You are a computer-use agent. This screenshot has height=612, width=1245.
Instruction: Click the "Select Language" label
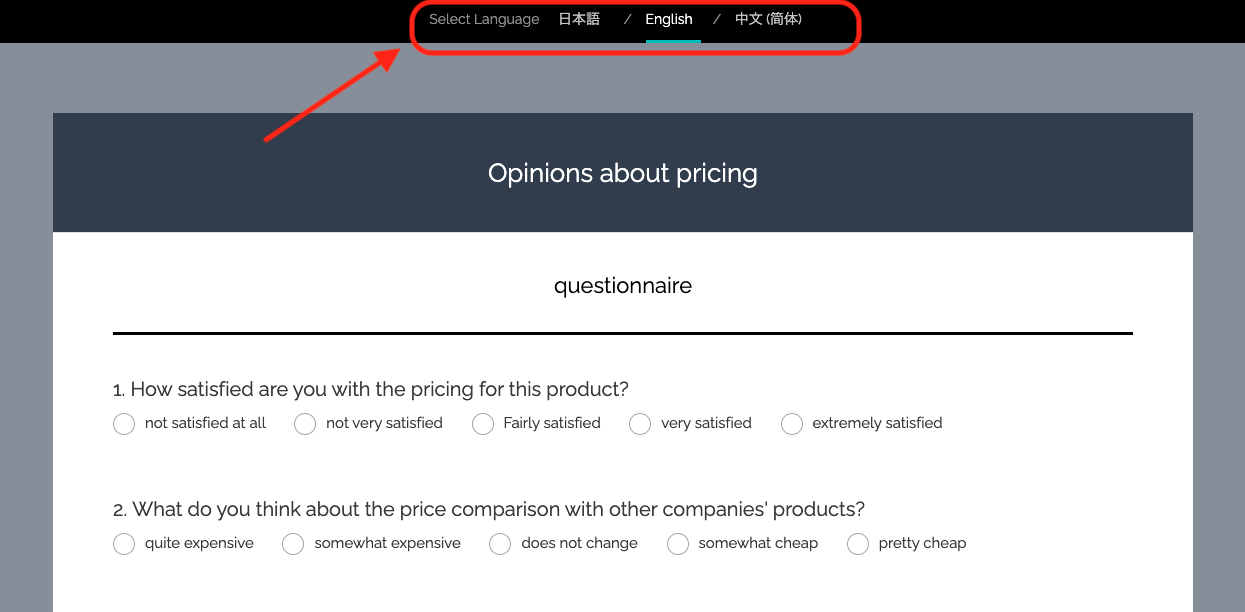coord(484,19)
